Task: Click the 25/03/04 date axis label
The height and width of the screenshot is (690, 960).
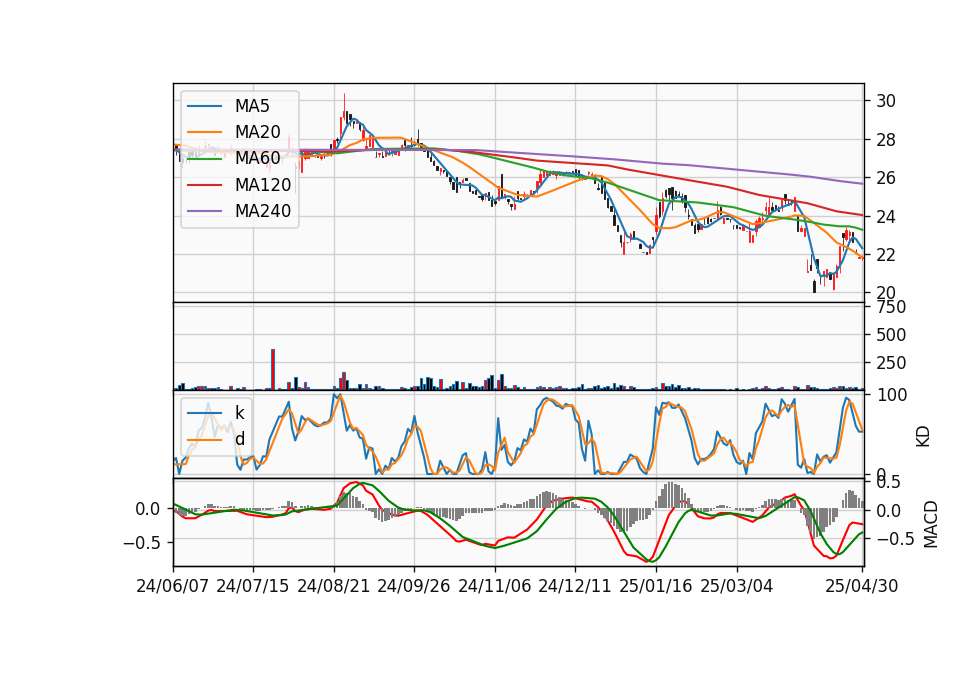Action: point(737,586)
